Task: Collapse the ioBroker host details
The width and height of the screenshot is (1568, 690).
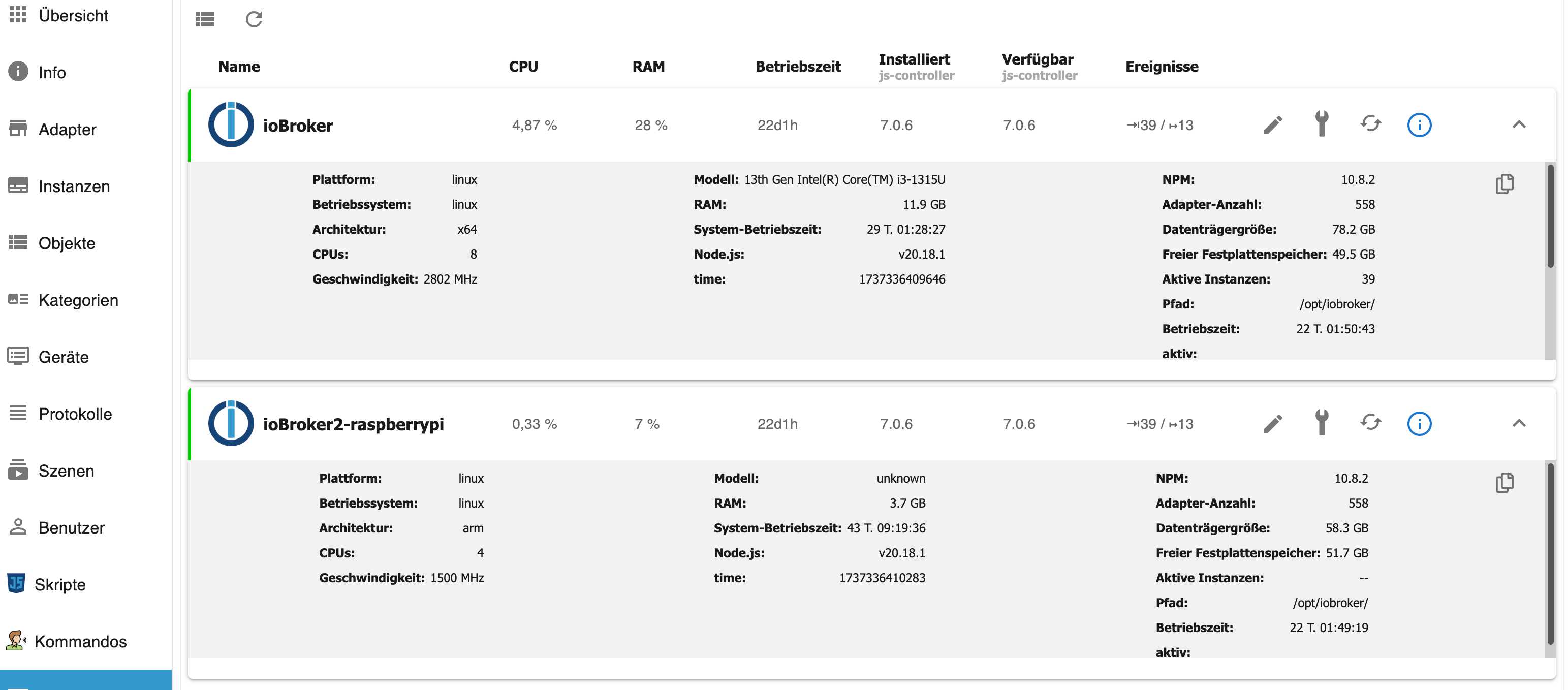Action: pos(1519,124)
